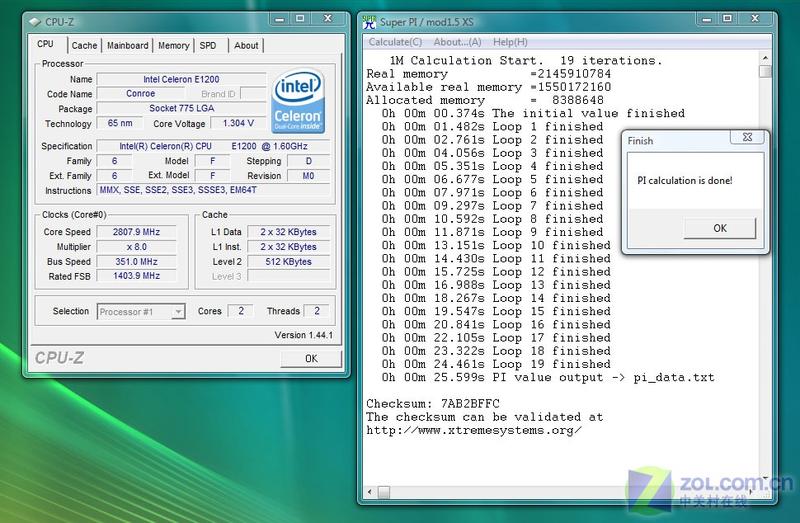Close the Super PI window
The image size is (800, 523).
tap(755, 19)
